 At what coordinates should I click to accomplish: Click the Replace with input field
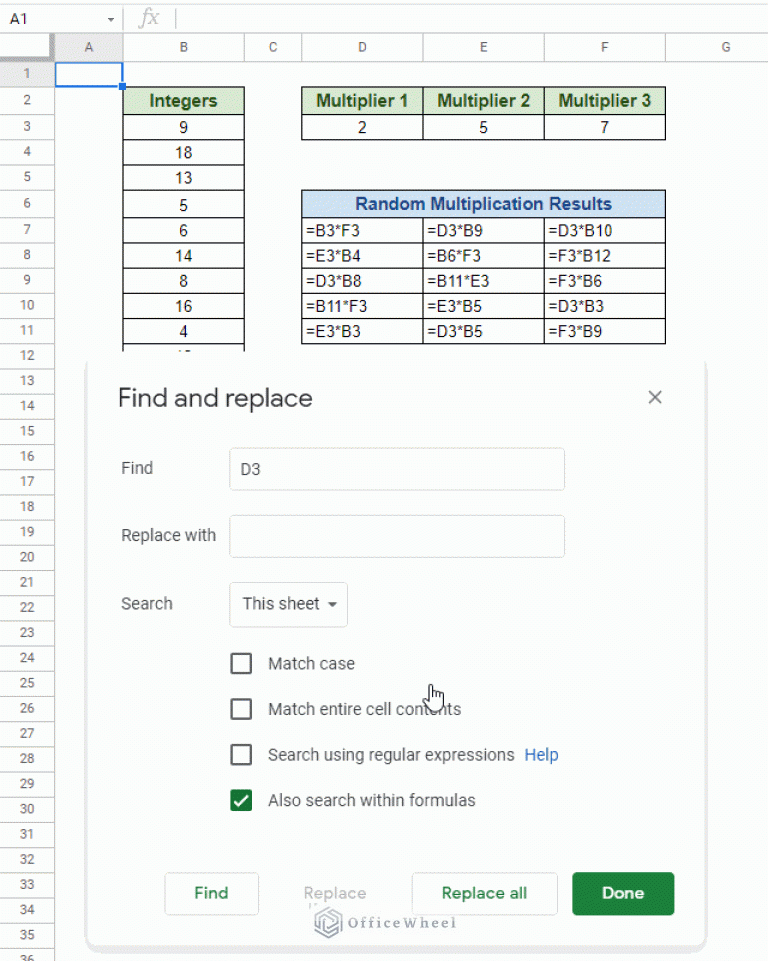(x=397, y=536)
